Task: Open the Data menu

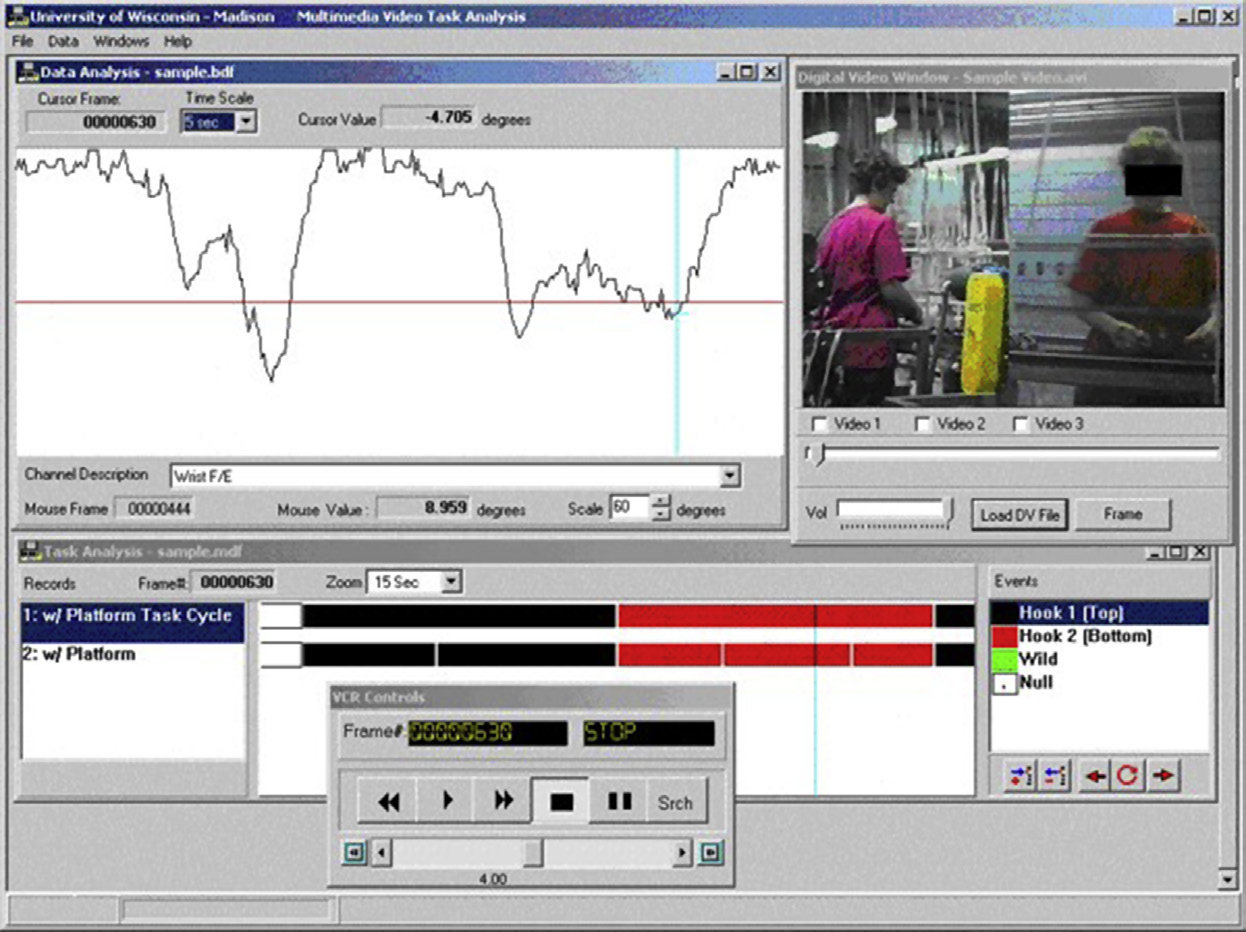Action: click(63, 42)
